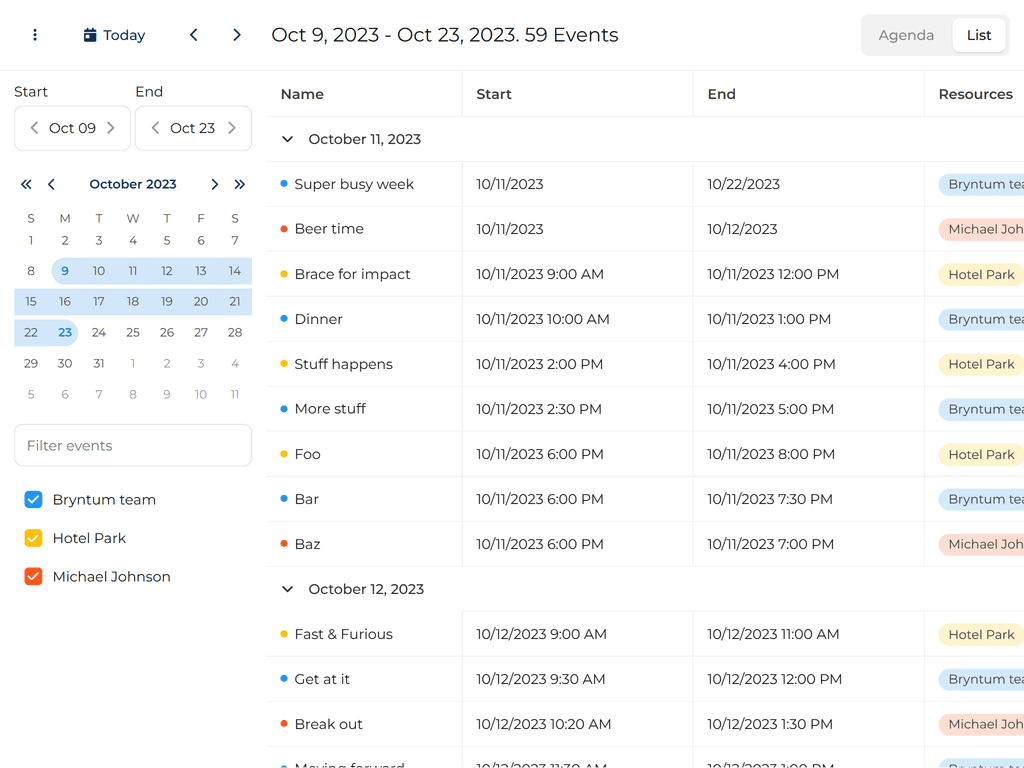Toggle the Michael Johnson checkbox off
The image size is (1024, 768).
click(33, 576)
